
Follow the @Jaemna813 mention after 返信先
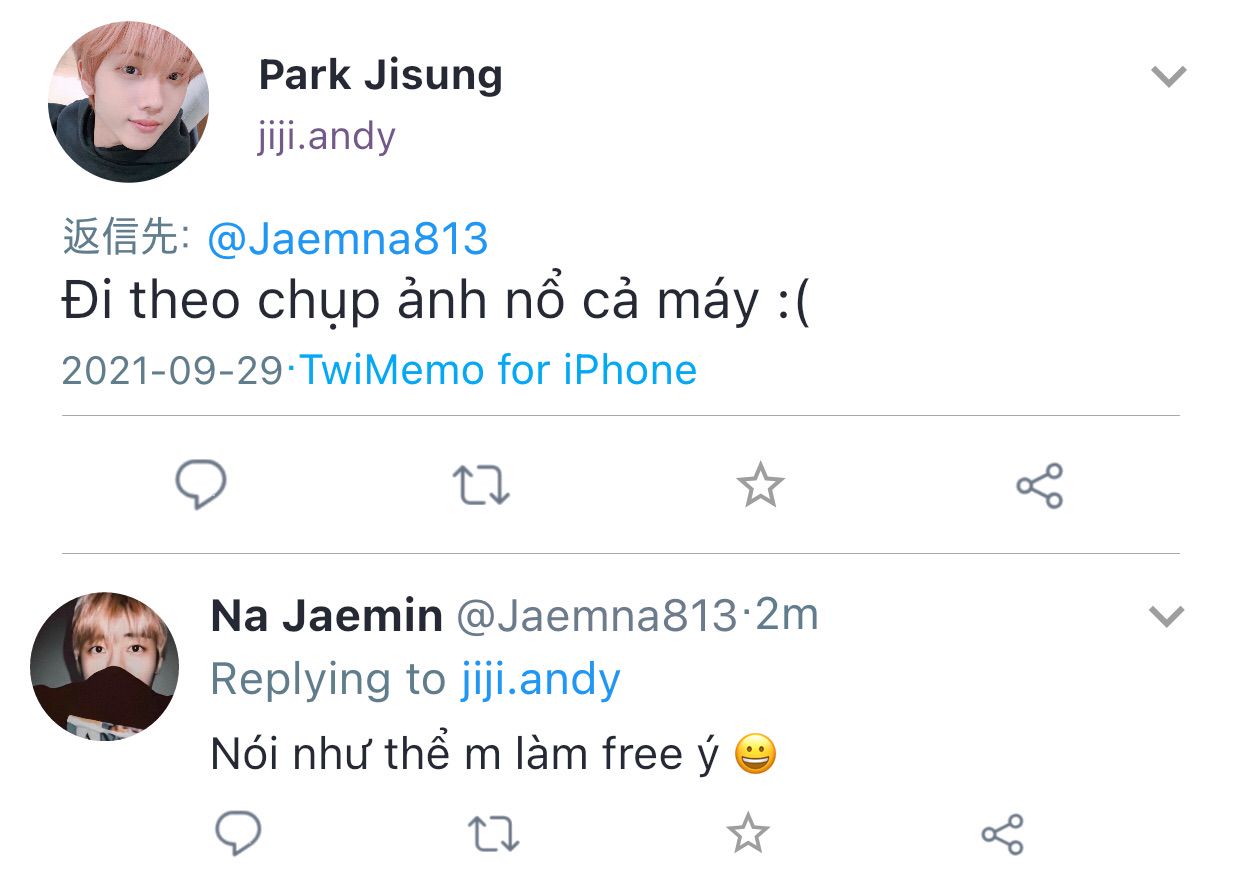pyautogui.click(x=347, y=239)
